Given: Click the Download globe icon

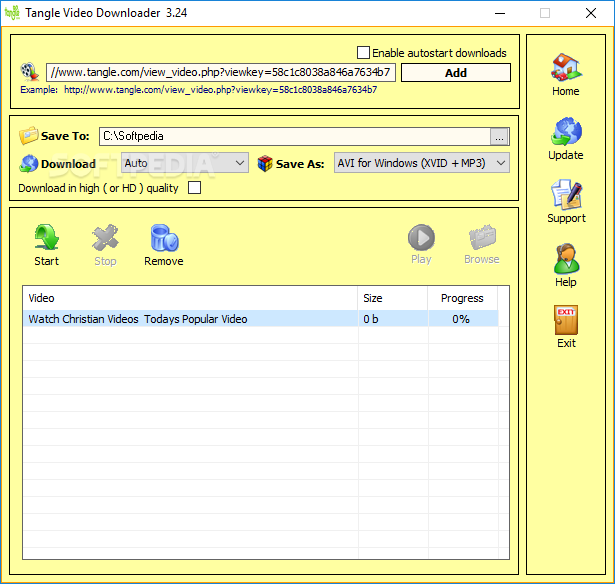Looking at the screenshot, I should [28, 164].
